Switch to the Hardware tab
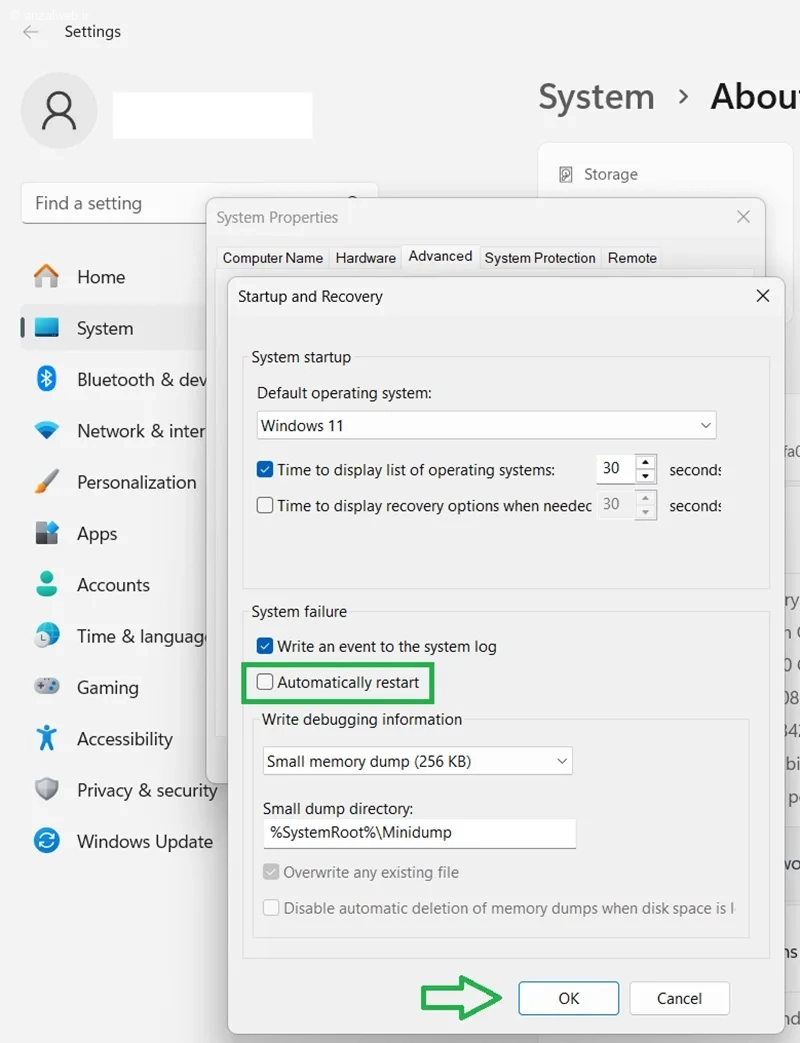Image resolution: width=800 pixels, height=1043 pixels. 365,258
